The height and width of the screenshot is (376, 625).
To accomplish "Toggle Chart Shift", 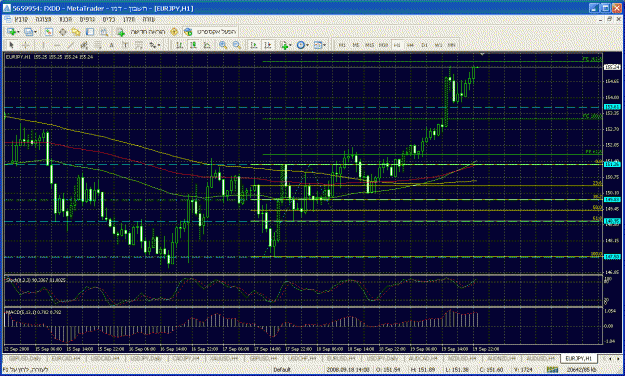I will [x=268, y=45].
